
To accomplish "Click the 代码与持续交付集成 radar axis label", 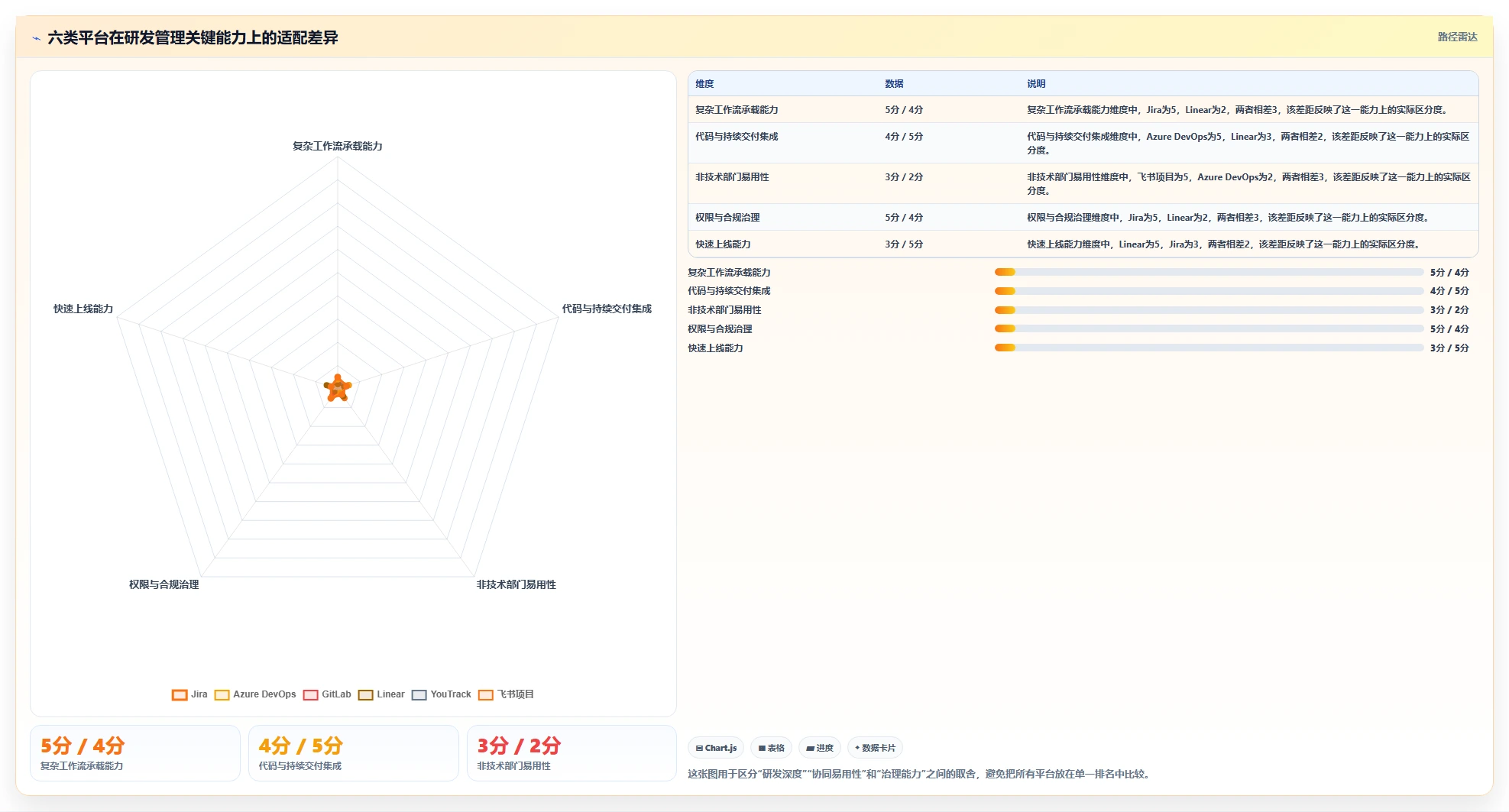I will click(607, 309).
